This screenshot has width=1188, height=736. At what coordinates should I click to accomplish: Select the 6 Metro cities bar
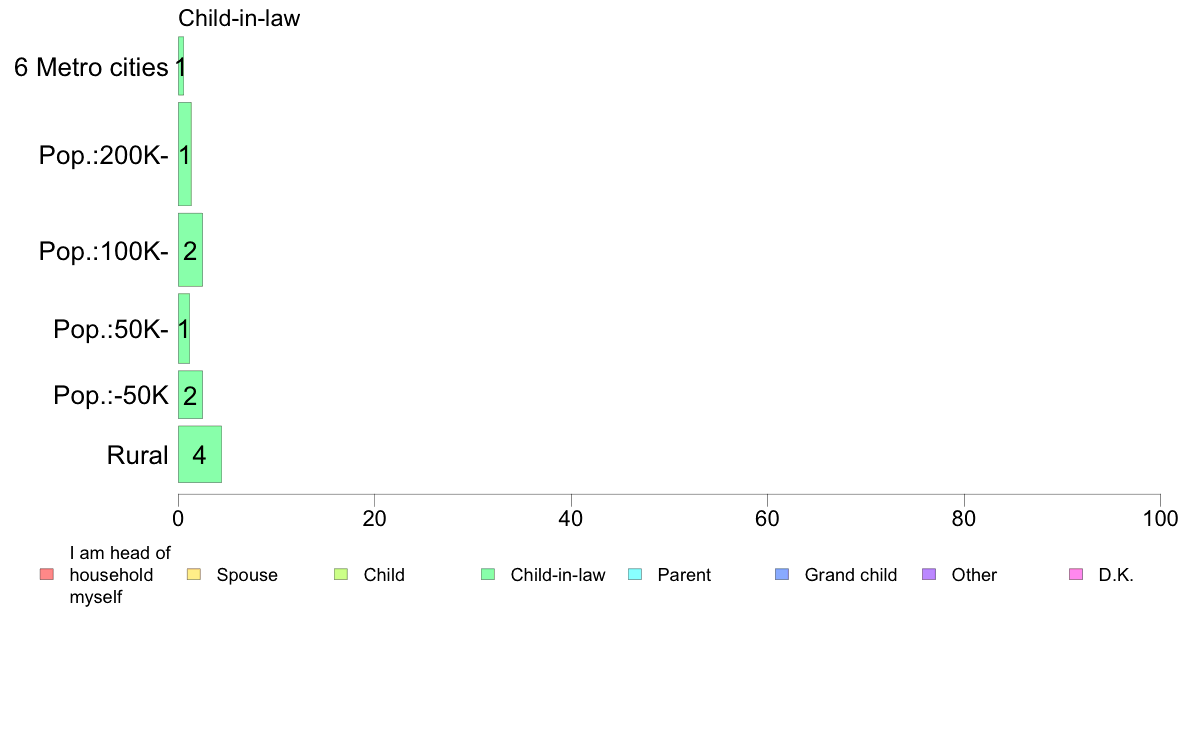[x=181, y=66]
